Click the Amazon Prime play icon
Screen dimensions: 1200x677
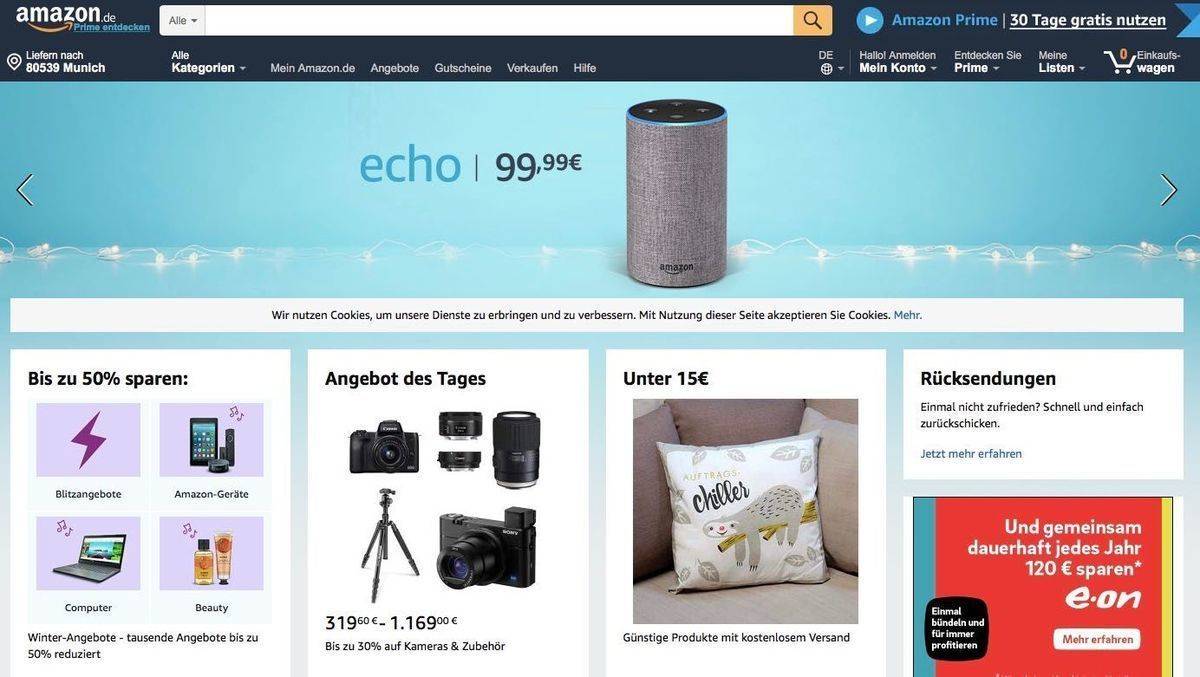point(870,20)
